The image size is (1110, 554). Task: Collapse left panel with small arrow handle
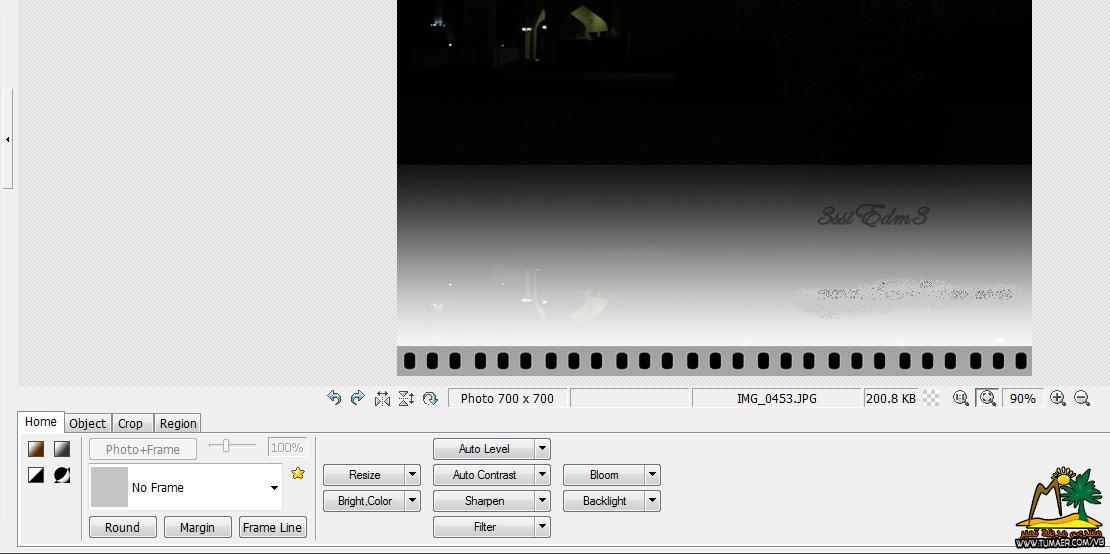(7, 139)
